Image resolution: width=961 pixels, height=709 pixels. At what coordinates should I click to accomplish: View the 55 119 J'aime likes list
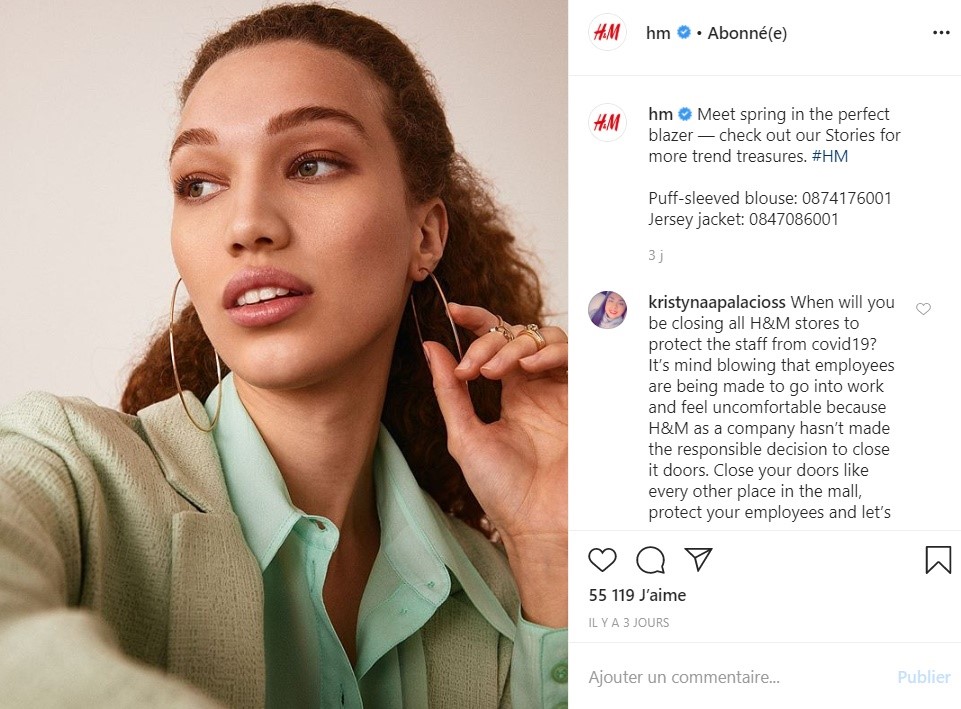pyautogui.click(x=637, y=595)
